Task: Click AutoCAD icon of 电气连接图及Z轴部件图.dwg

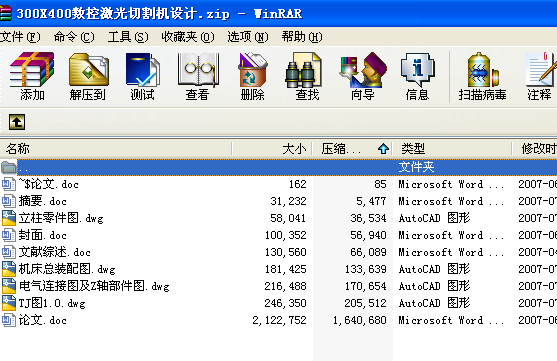Action: click(9, 286)
